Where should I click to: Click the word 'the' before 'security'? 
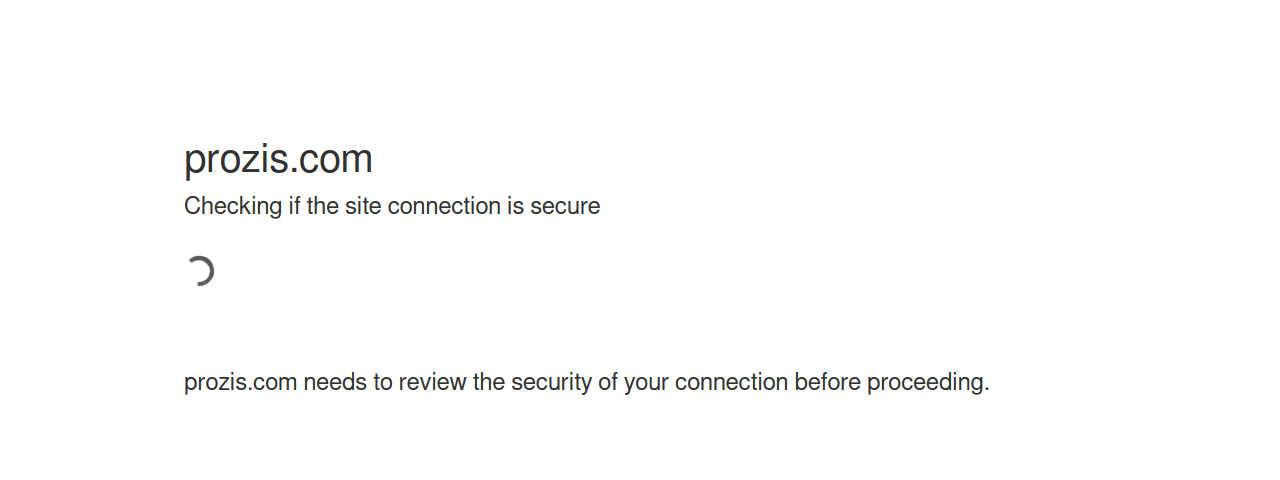489,382
